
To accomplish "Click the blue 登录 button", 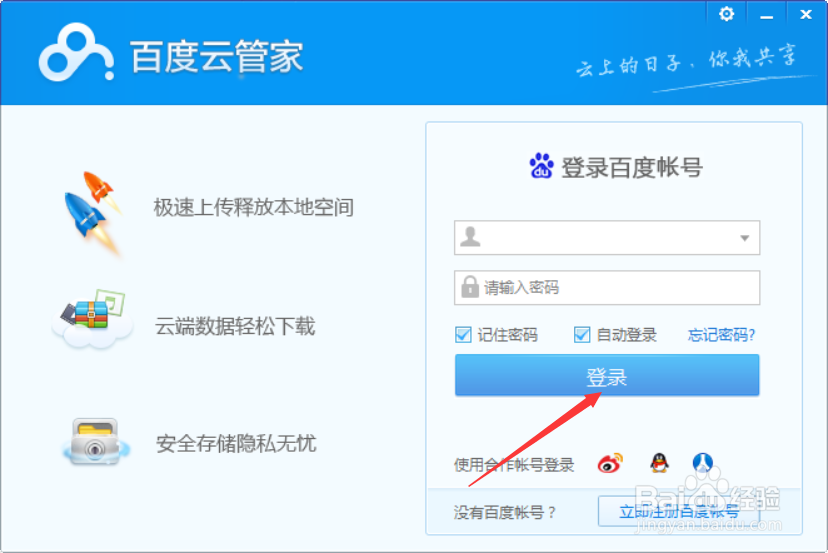I will (x=607, y=375).
